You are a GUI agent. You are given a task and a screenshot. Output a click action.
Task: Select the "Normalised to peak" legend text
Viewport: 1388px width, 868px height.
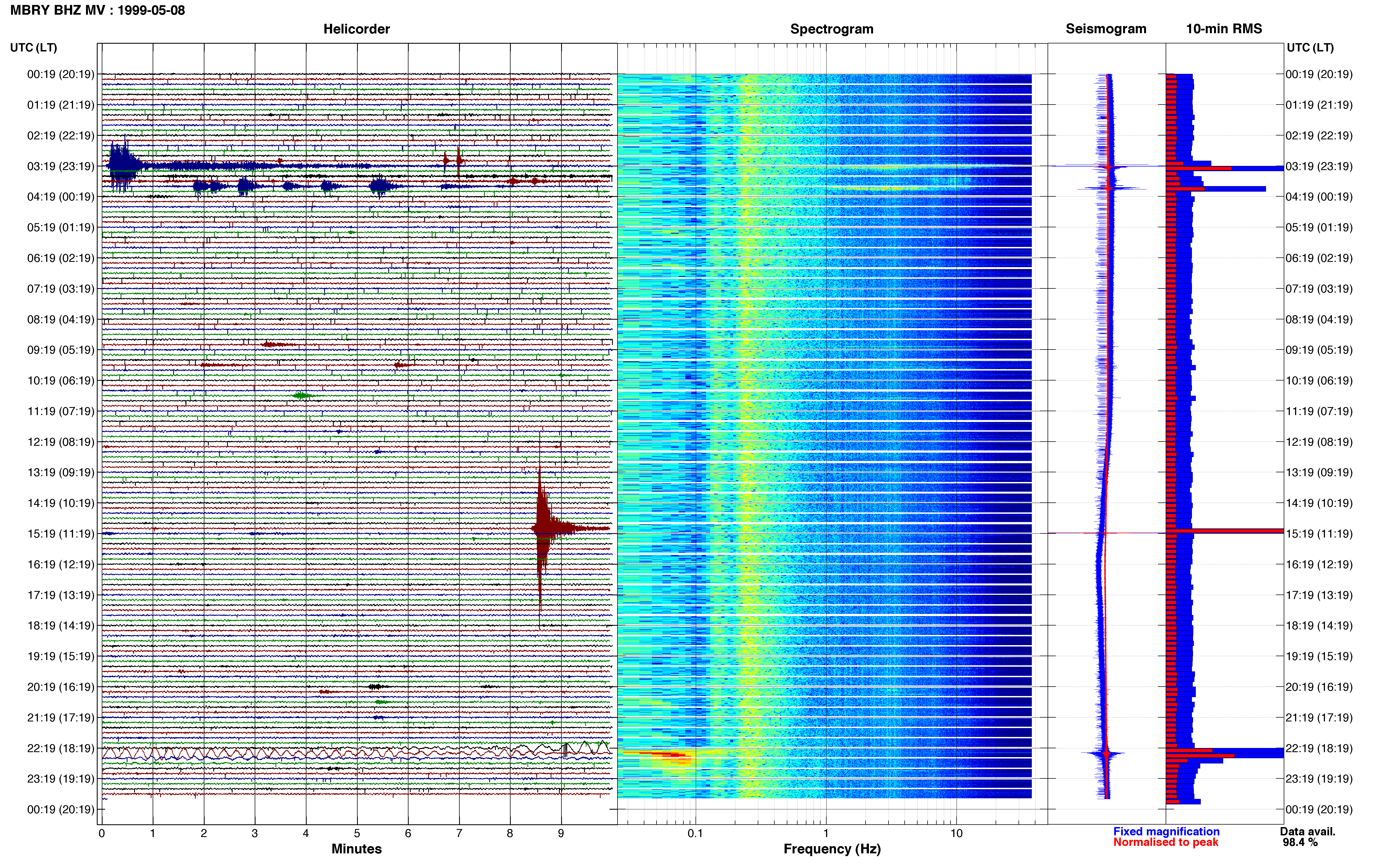pyautogui.click(x=1165, y=842)
